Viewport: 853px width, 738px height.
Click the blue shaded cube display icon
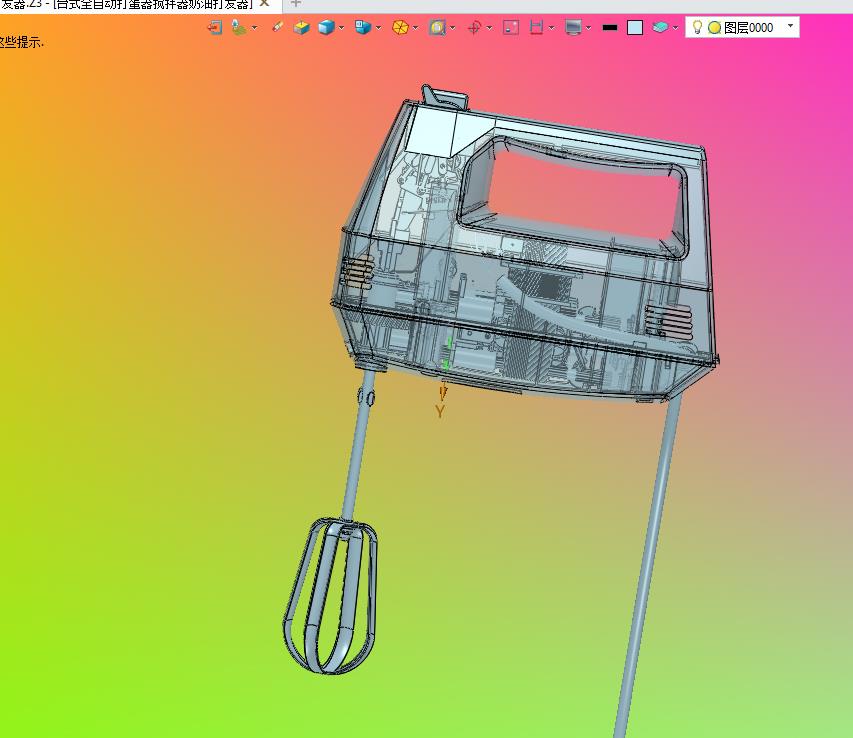[x=325, y=28]
